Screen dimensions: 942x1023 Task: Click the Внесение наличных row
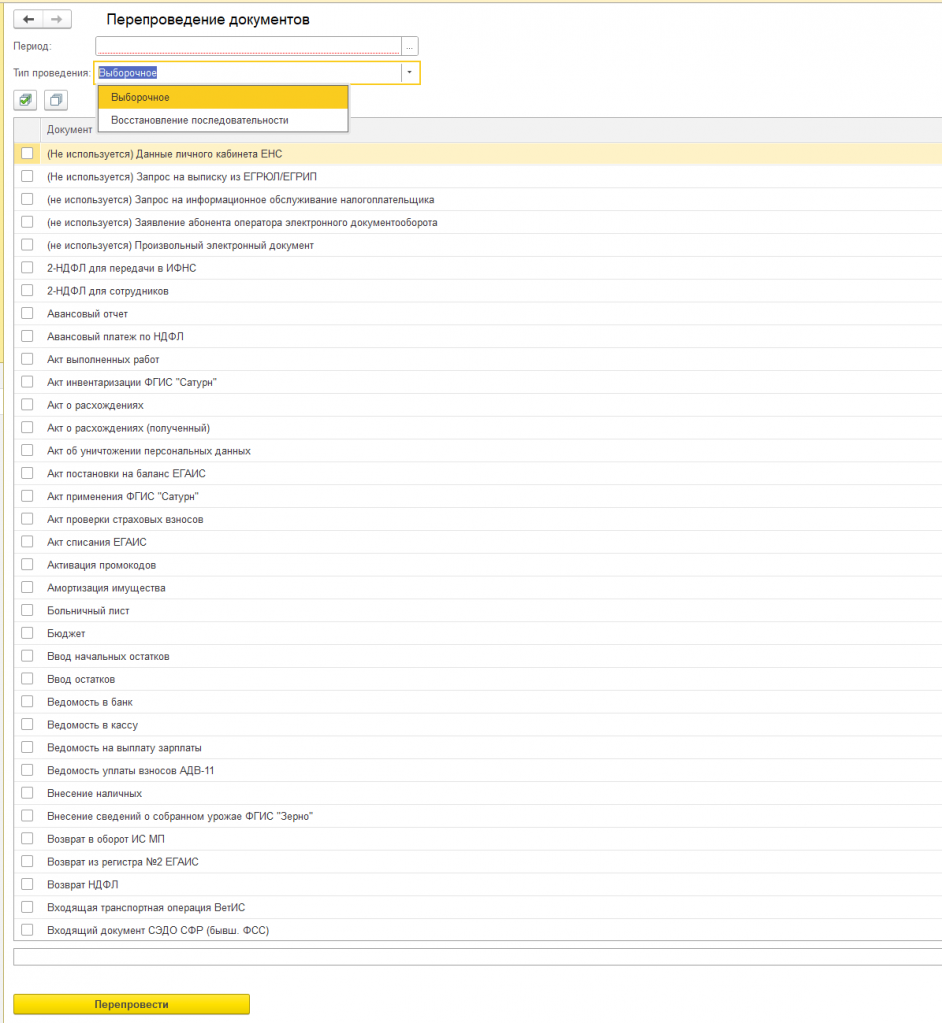click(x=478, y=793)
